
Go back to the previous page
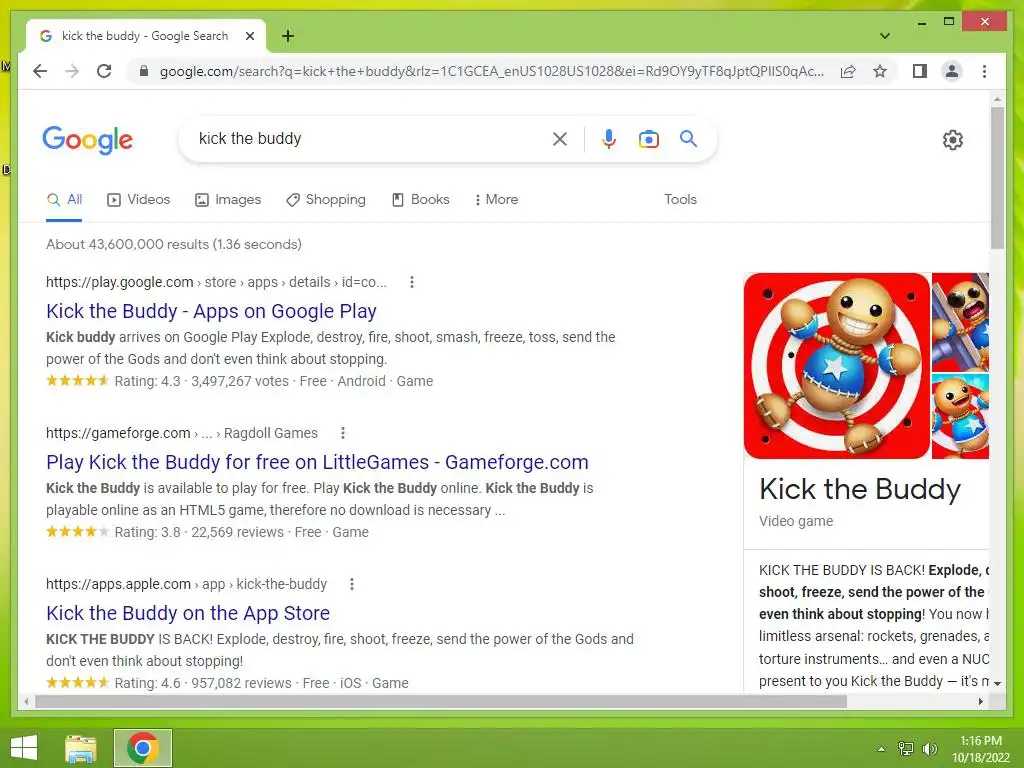point(40,71)
